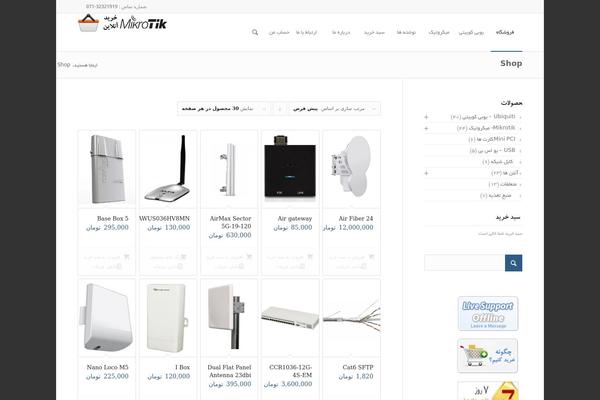Open the rightmost active shop menu item
This screenshot has width=600, height=400.
coord(505,33)
